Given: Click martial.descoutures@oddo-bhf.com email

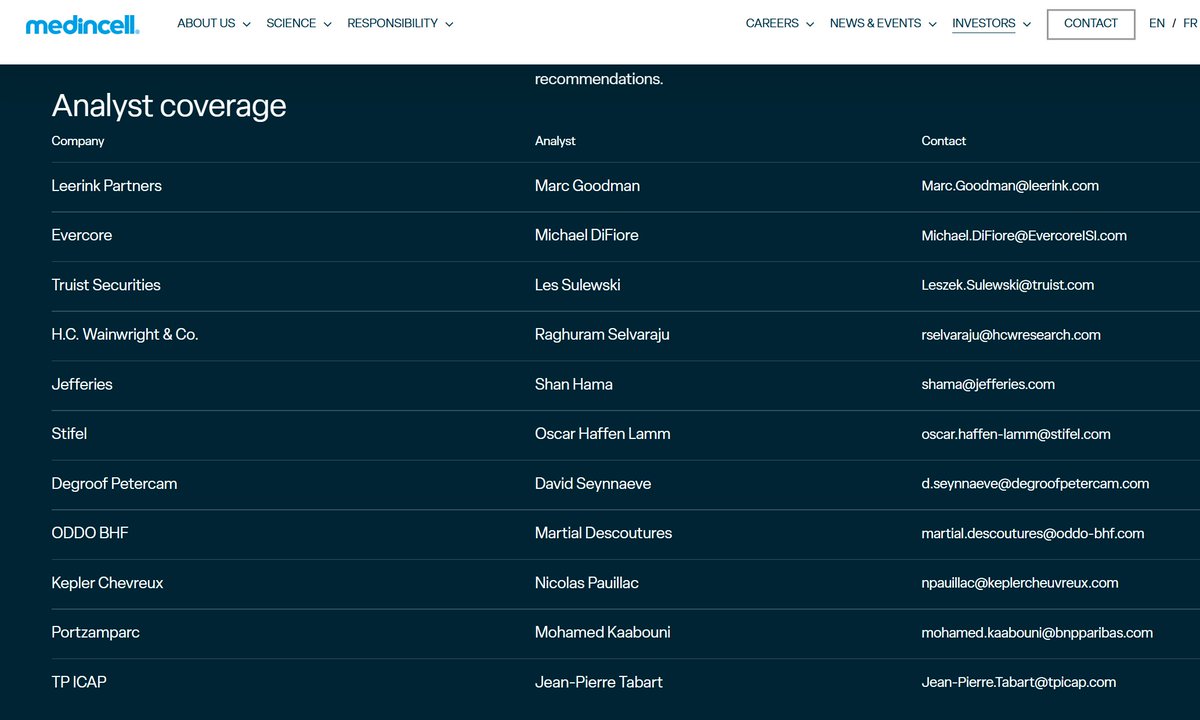Looking at the screenshot, I should 1033,533.
